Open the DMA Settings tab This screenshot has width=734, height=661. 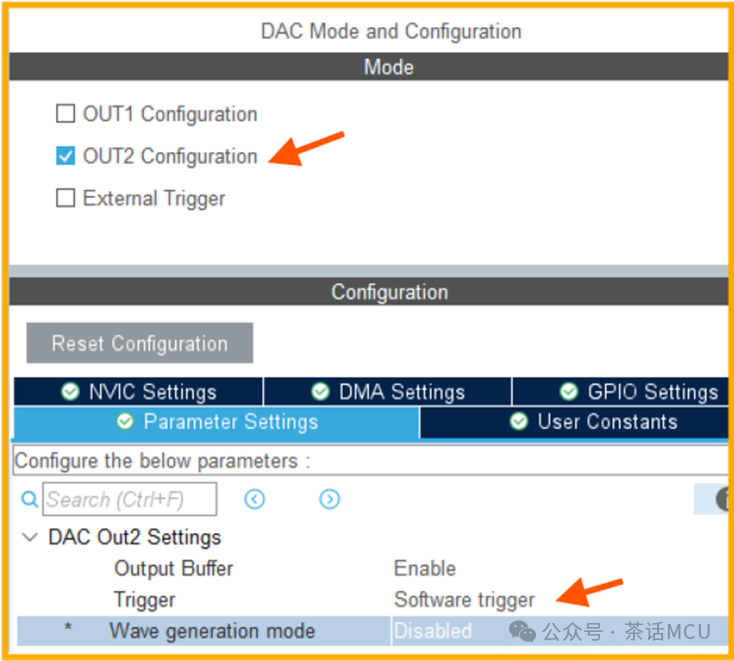point(388,391)
